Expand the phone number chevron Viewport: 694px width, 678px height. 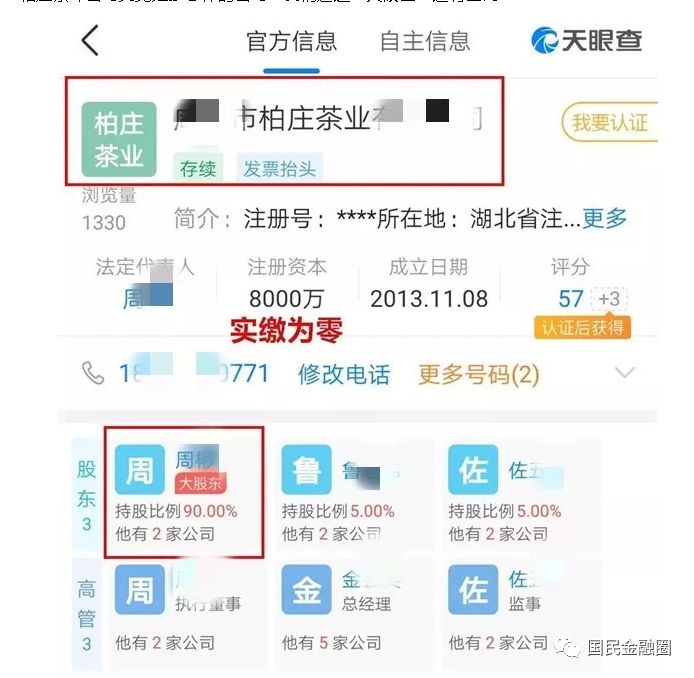[625, 372]
